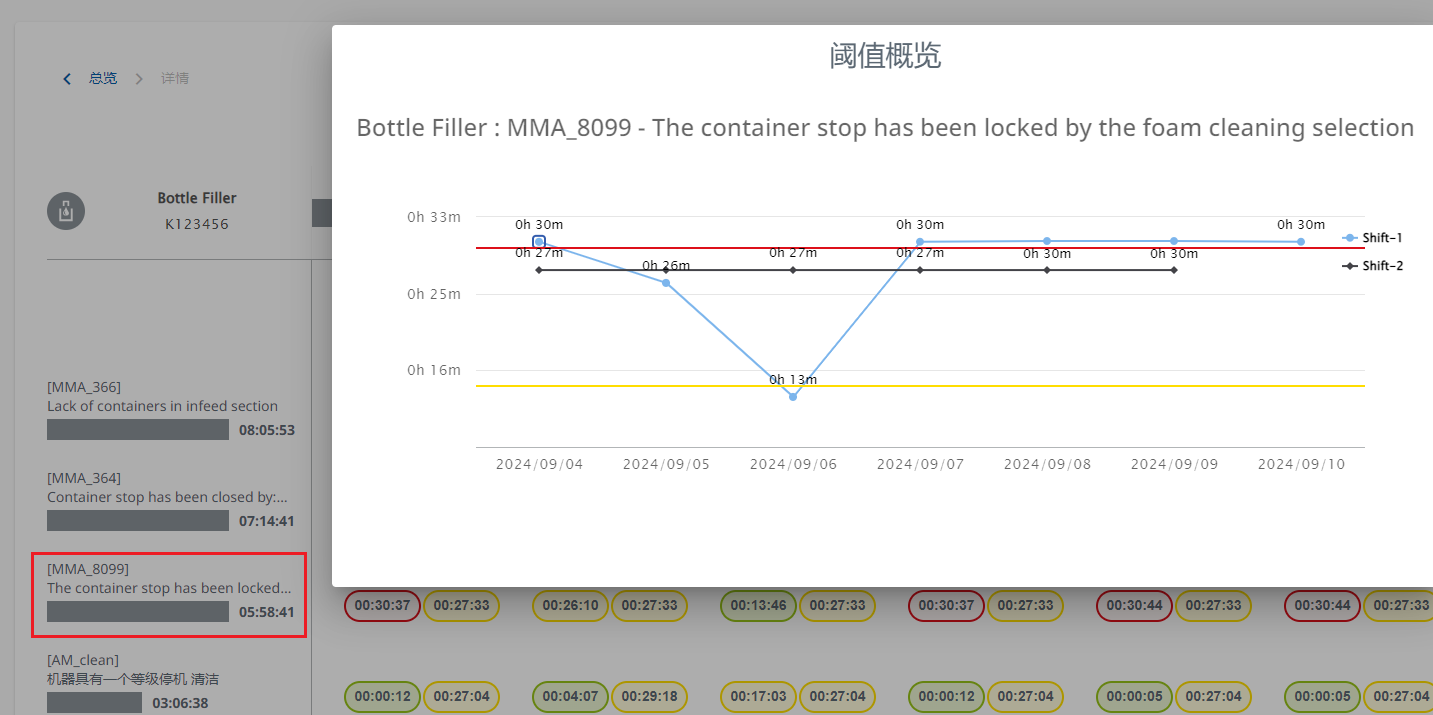Viewport: 1433px width, 715px height.
Task: Click the 00:26:10 duration badge
Action: (x=568, y=605)
